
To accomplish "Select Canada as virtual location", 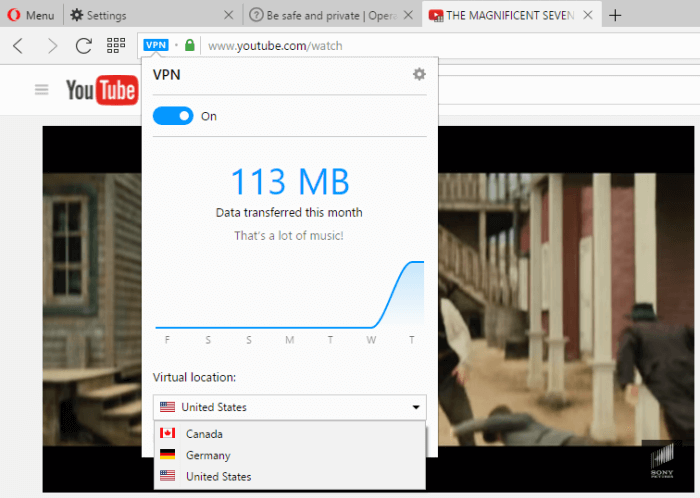I will (290, 434).
